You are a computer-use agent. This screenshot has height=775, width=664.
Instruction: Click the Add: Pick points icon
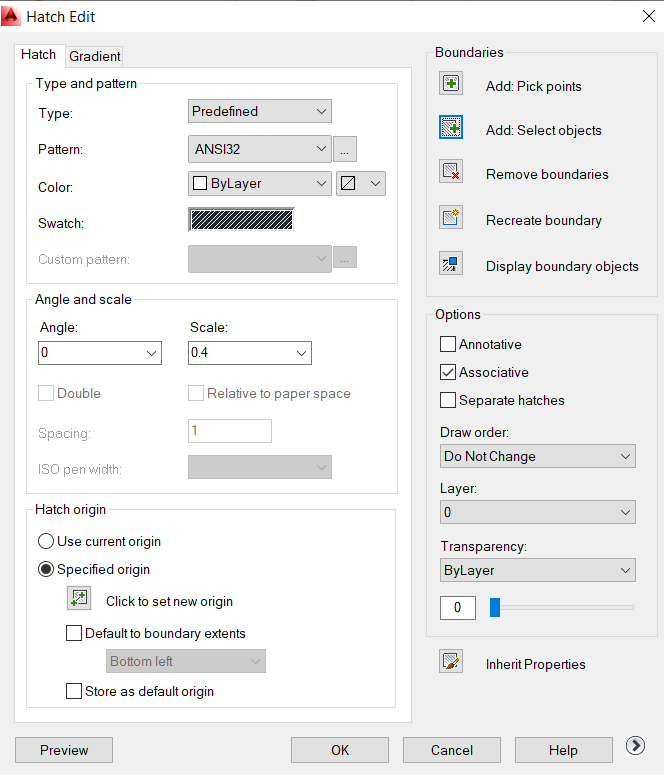click(x=451, y=84)
